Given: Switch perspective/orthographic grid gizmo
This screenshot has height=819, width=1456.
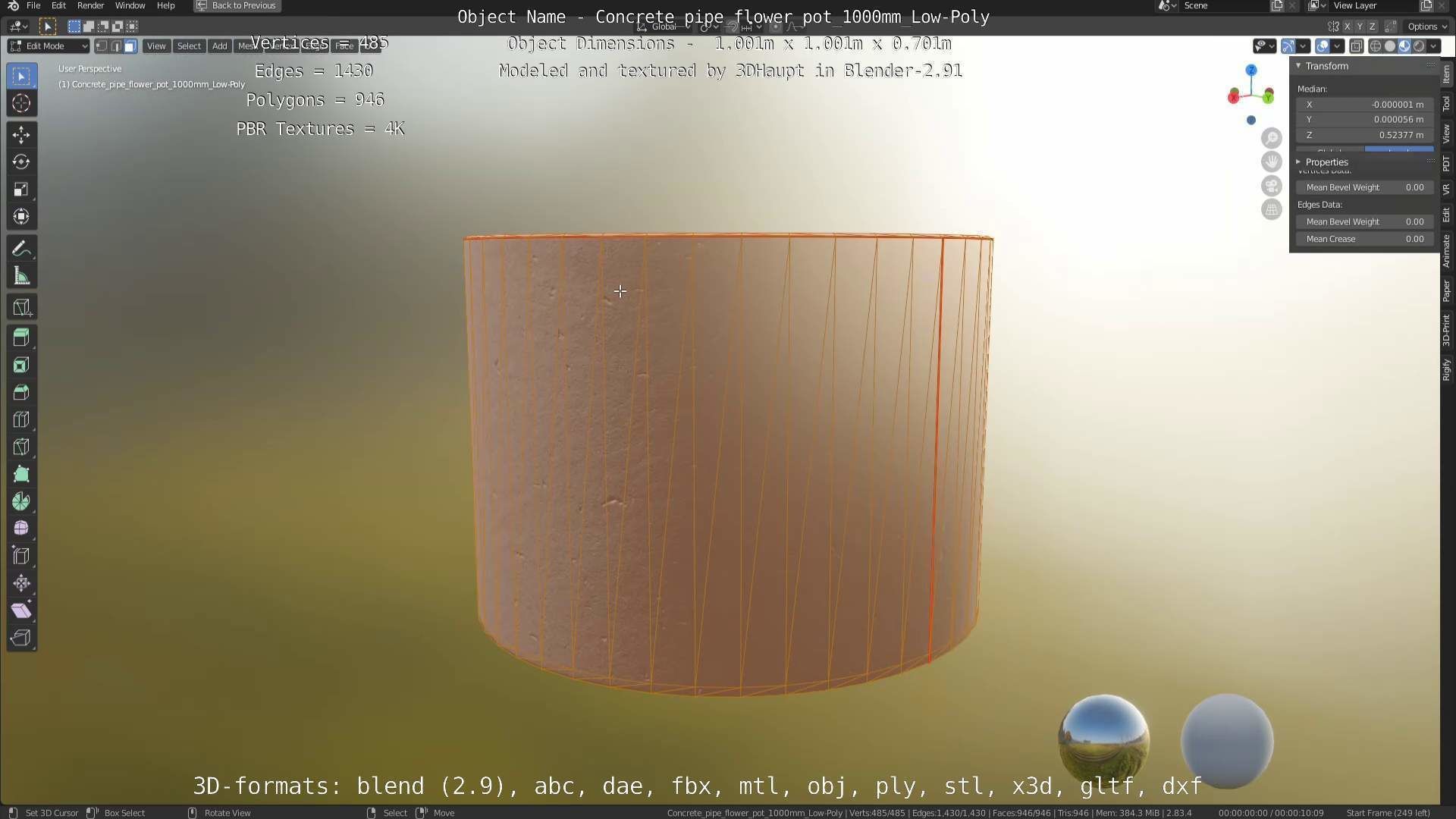Looking at the screenshot, I should coord(1272,209).
